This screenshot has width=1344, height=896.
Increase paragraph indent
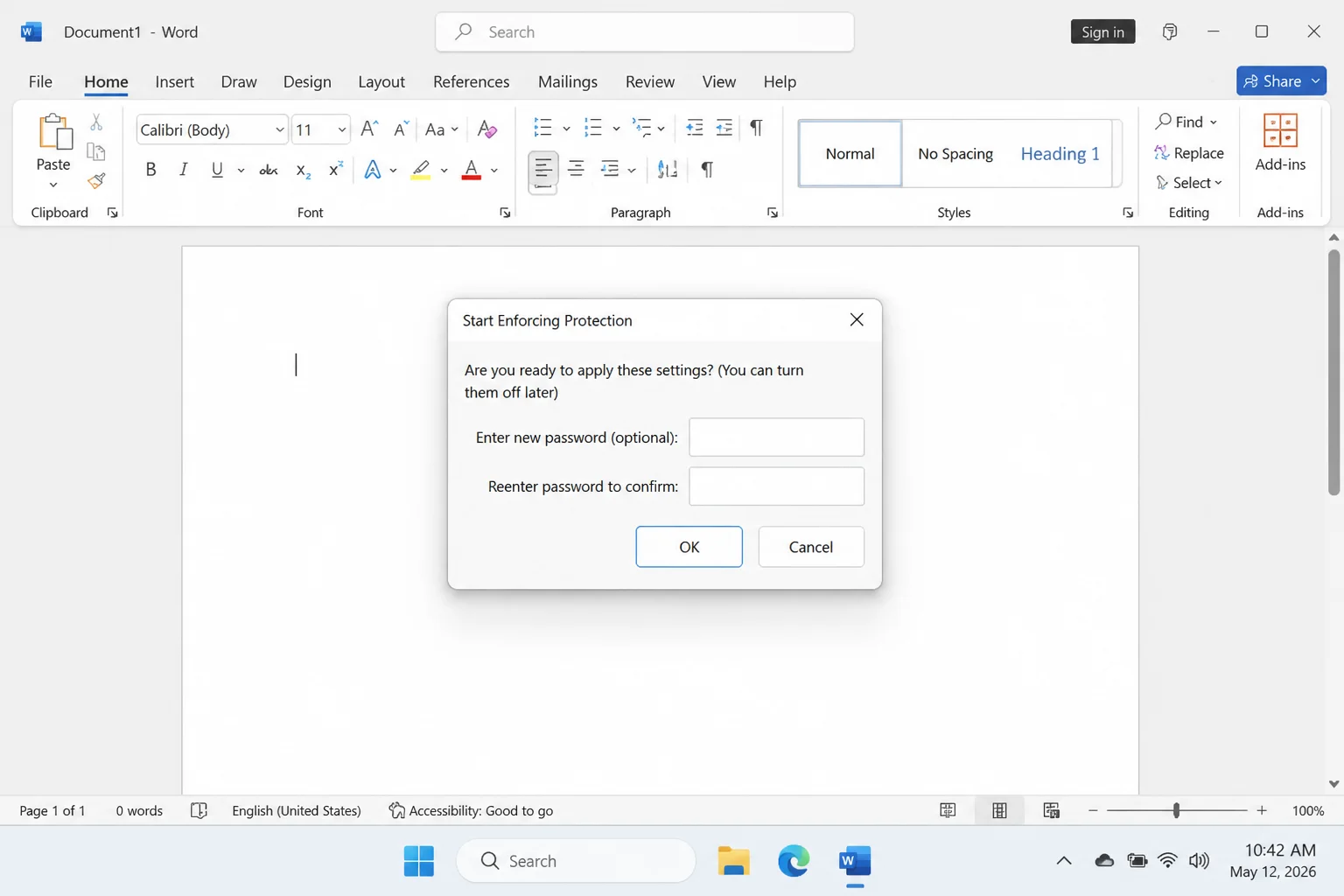(x=724, y=129)
